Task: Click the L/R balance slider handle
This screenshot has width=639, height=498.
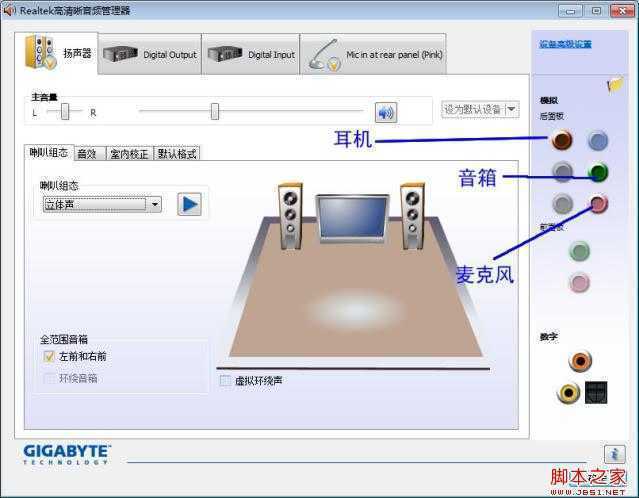Action: pyautogui.click(x=65, y=111)
